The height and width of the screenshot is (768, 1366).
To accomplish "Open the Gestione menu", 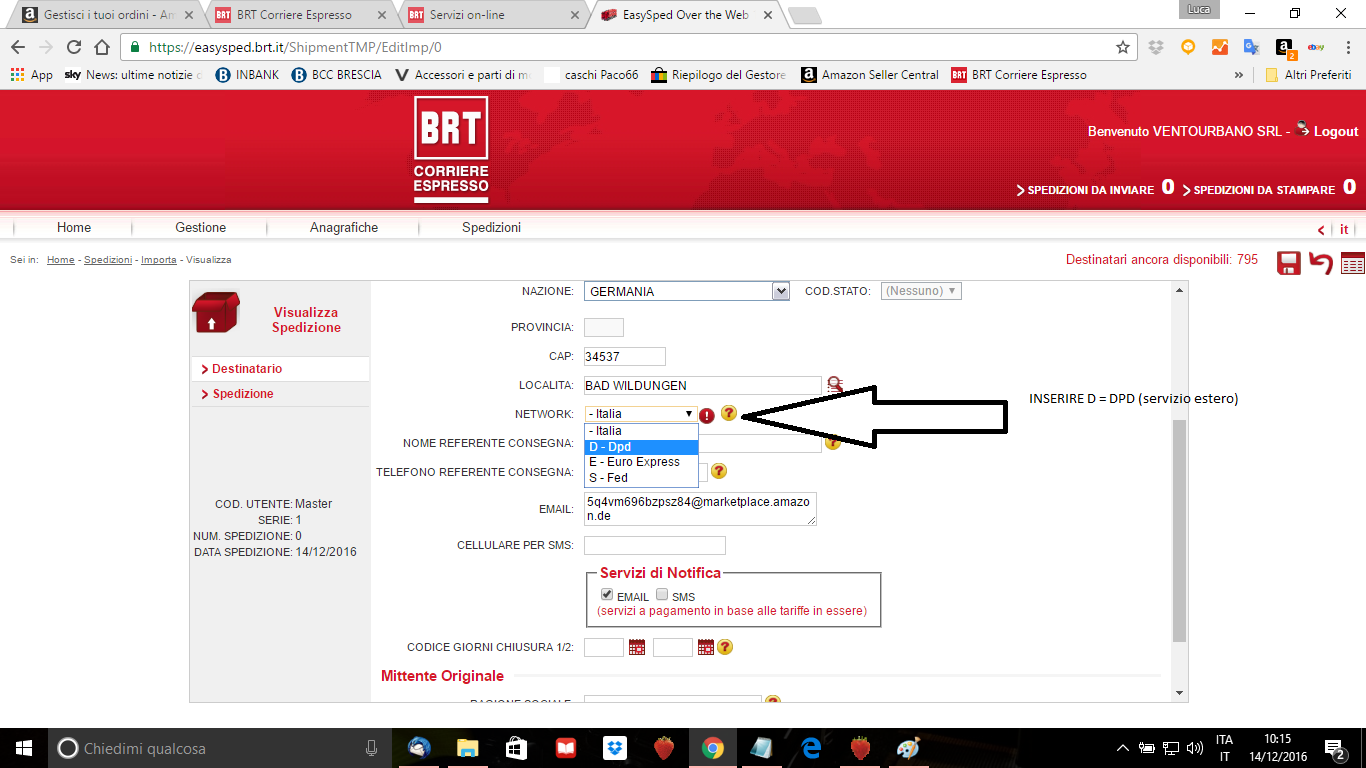I will (x=201, y=228).
